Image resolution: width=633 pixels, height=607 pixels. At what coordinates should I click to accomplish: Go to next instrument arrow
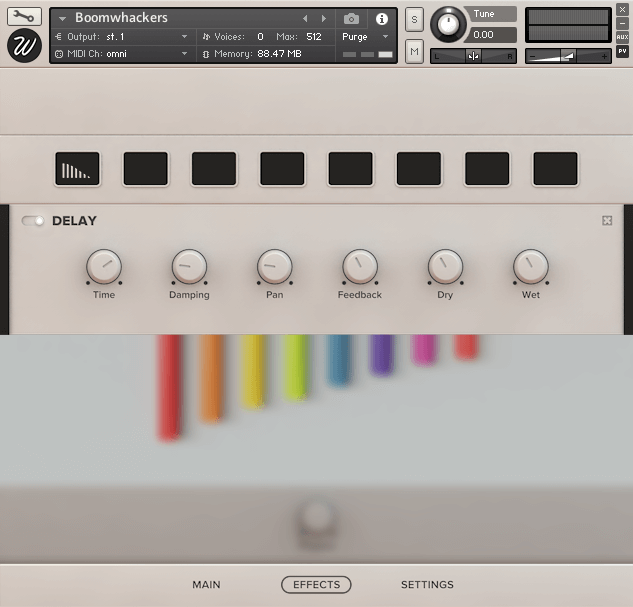pyautogui.click(x=323, y=19)
